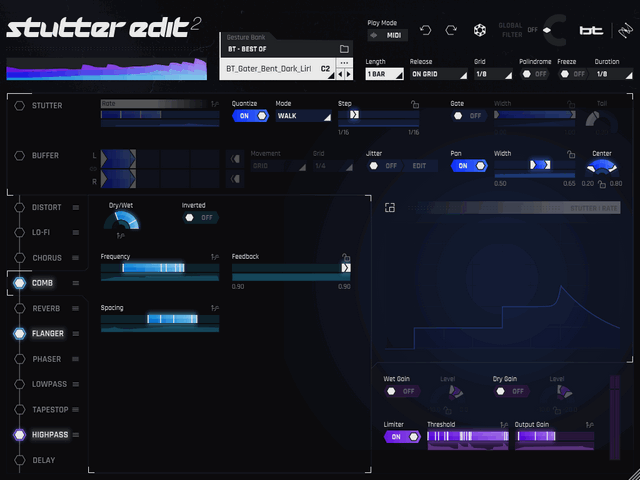Click the undo arrow icon
This screenshot has height=480, width=640.
click(x=426, y=31)
